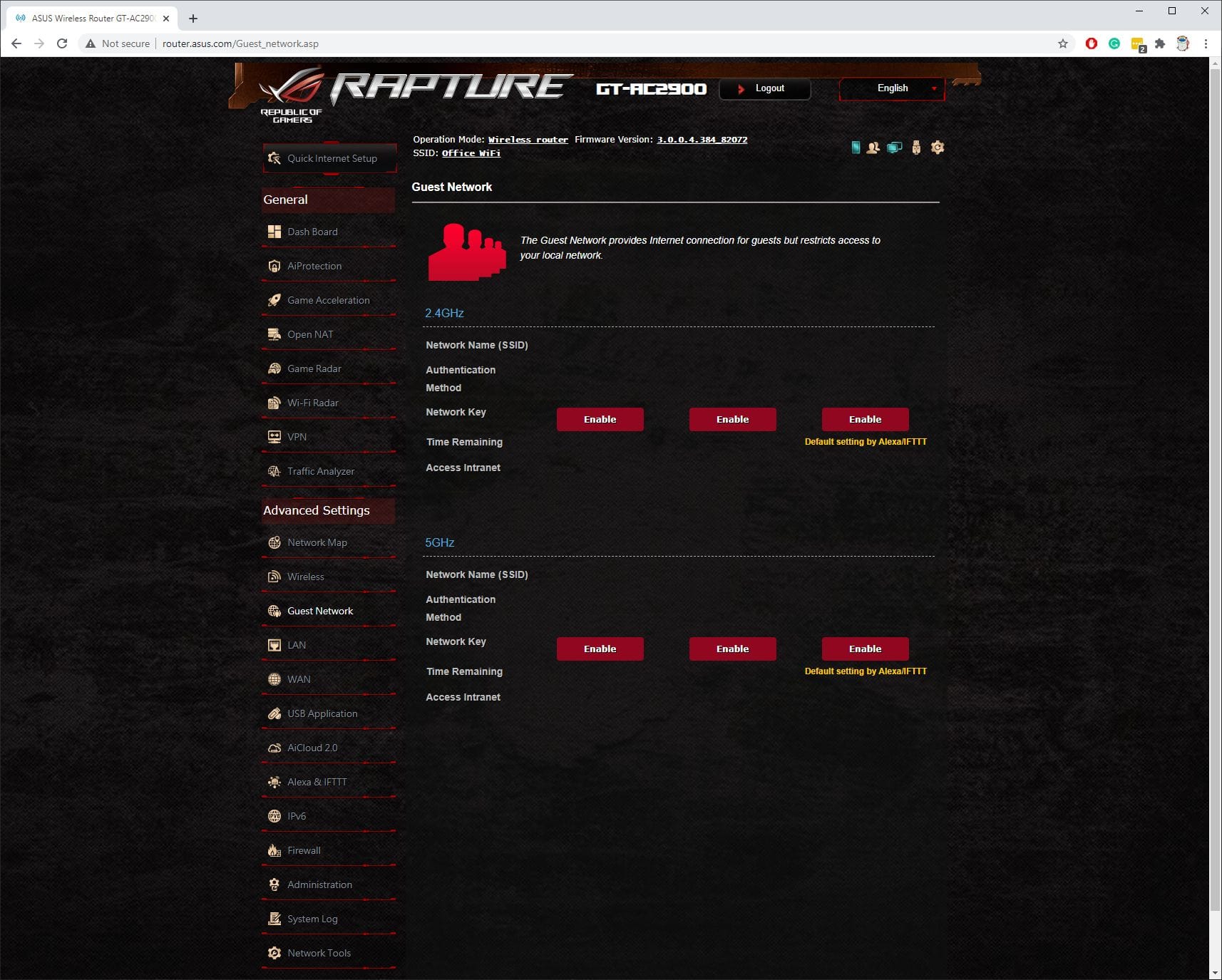Enable third 5GHz guest network (Alexa/IFTTT)
This screenshot has height=980, width=1222.
(x=865, y=649)
